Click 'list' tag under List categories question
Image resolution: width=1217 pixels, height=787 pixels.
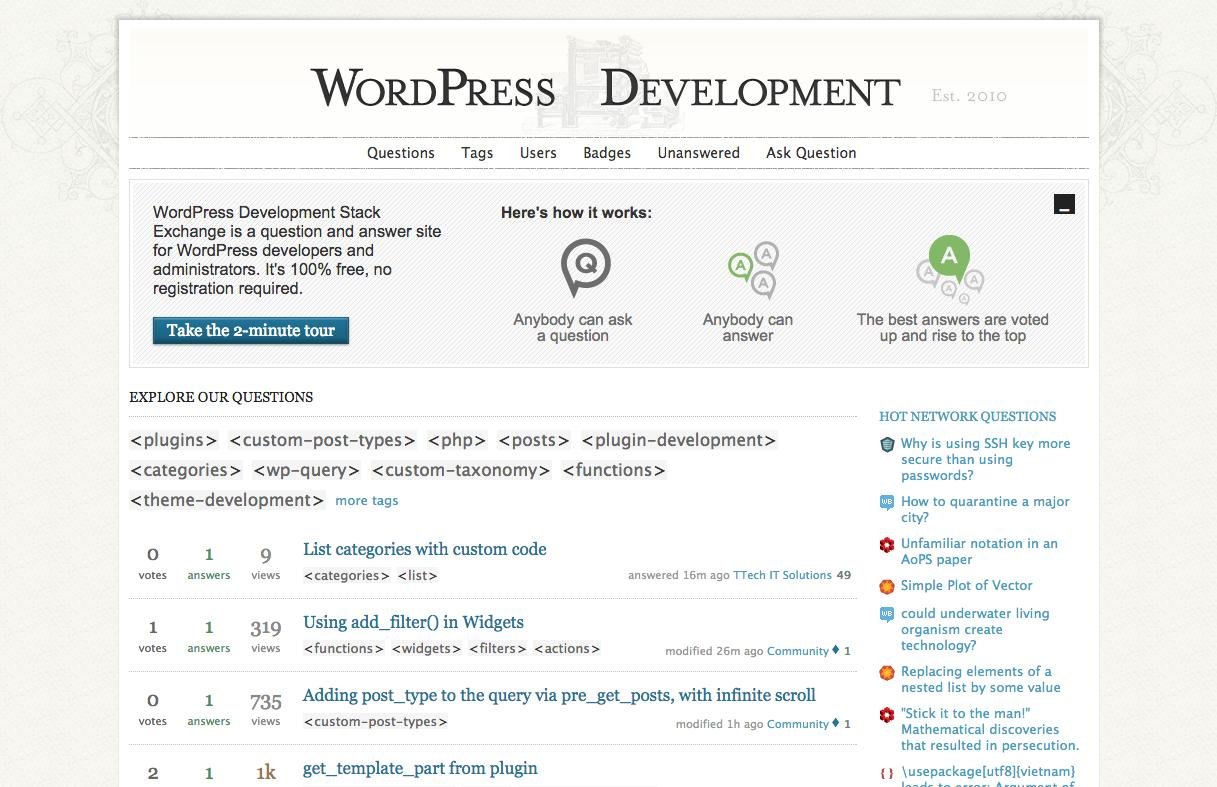(418, 576)
